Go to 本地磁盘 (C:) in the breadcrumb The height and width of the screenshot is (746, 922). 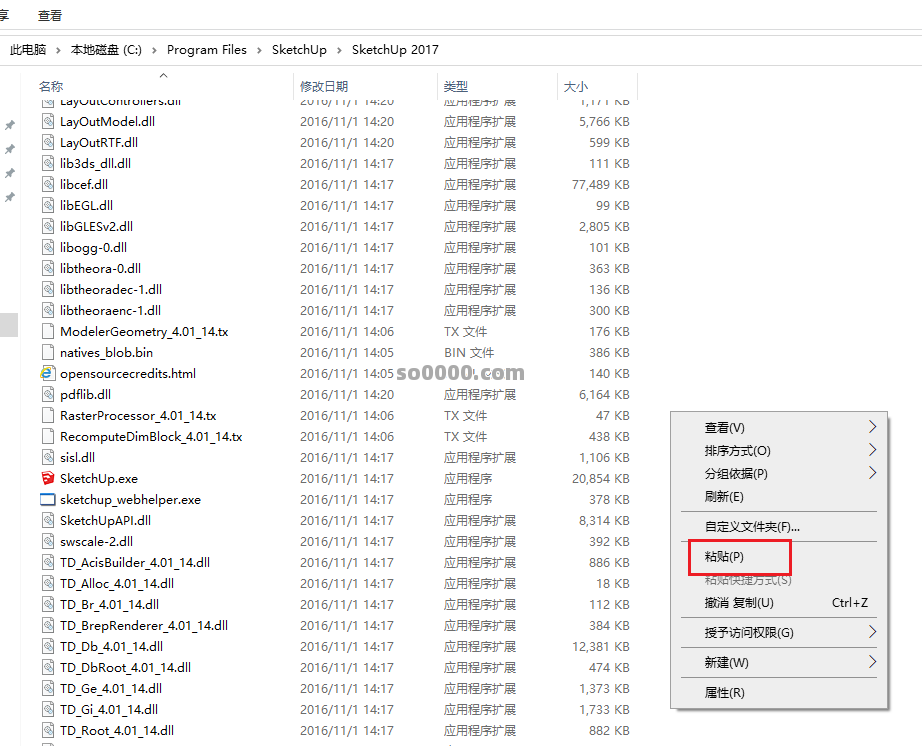(106, 50)
